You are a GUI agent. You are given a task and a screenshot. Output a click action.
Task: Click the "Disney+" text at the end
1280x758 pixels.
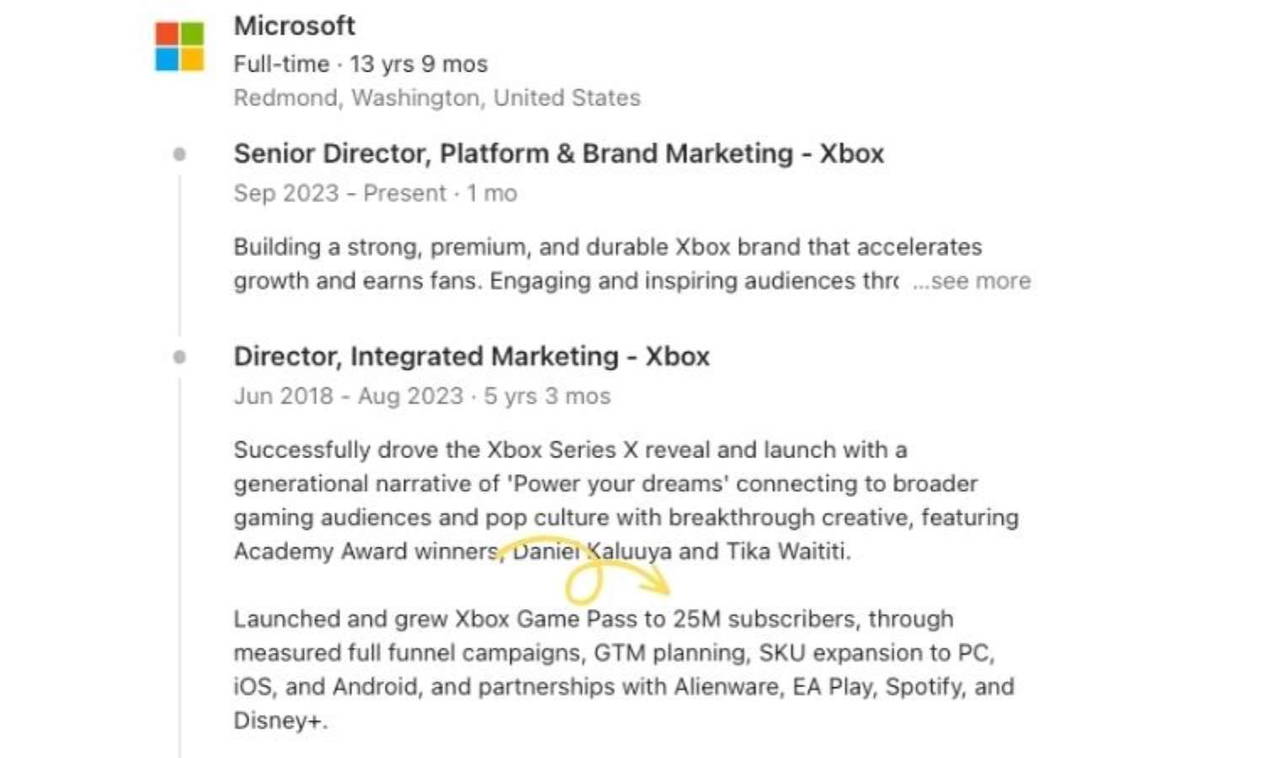[x=280, y=721]
